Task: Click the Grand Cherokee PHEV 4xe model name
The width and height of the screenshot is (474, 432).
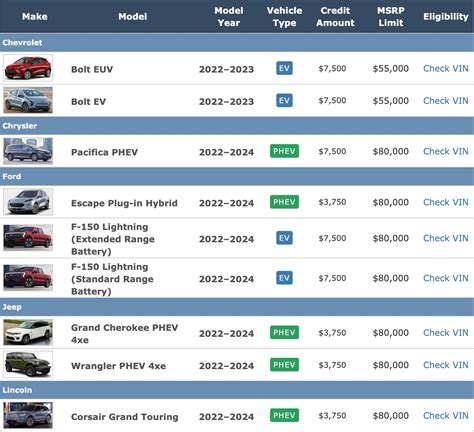Action: pos(125,334)
